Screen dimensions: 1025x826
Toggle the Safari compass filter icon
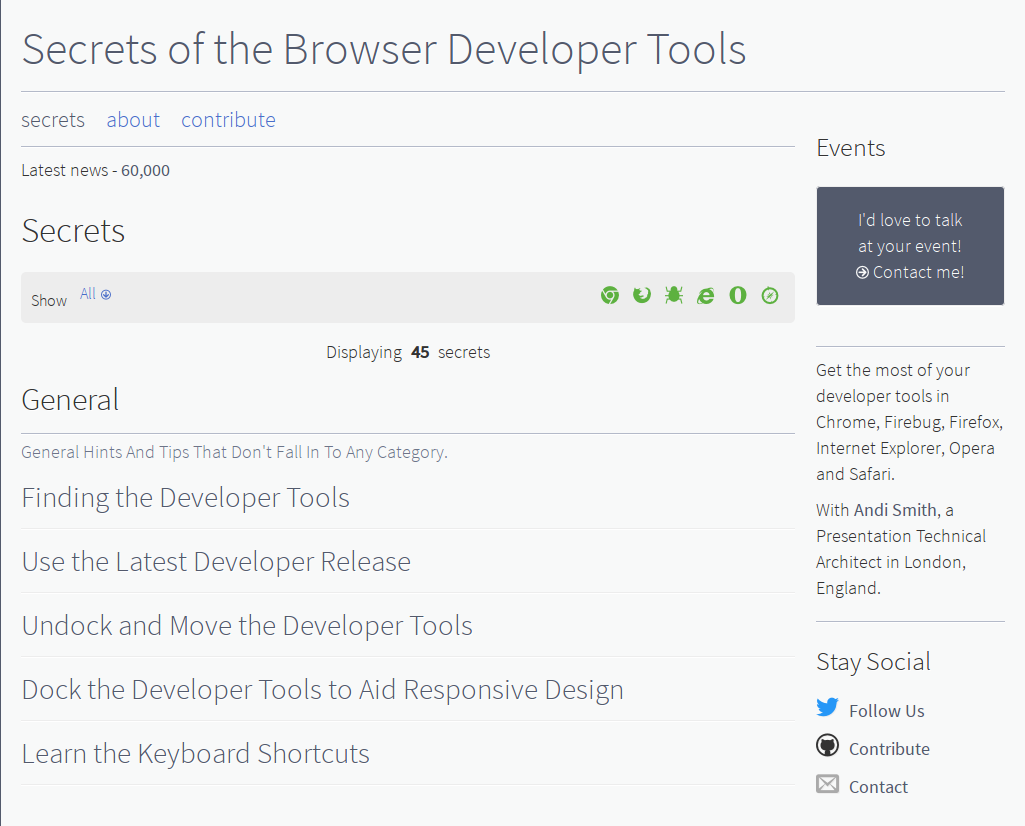(769, 295)
